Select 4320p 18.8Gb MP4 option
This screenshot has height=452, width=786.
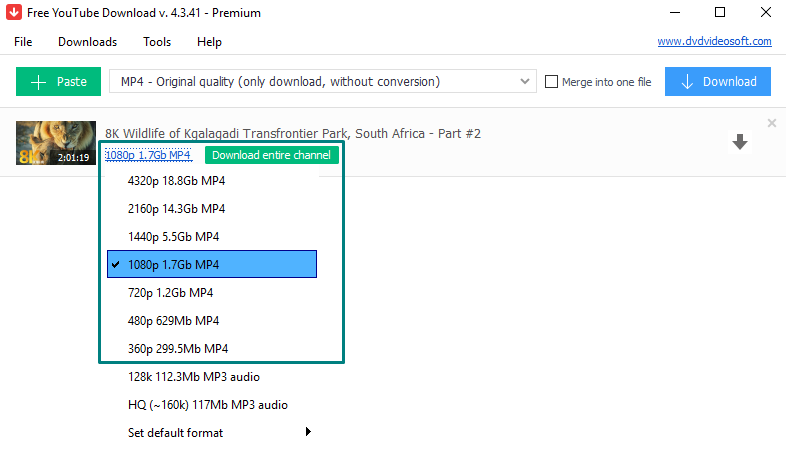point(212,180)
